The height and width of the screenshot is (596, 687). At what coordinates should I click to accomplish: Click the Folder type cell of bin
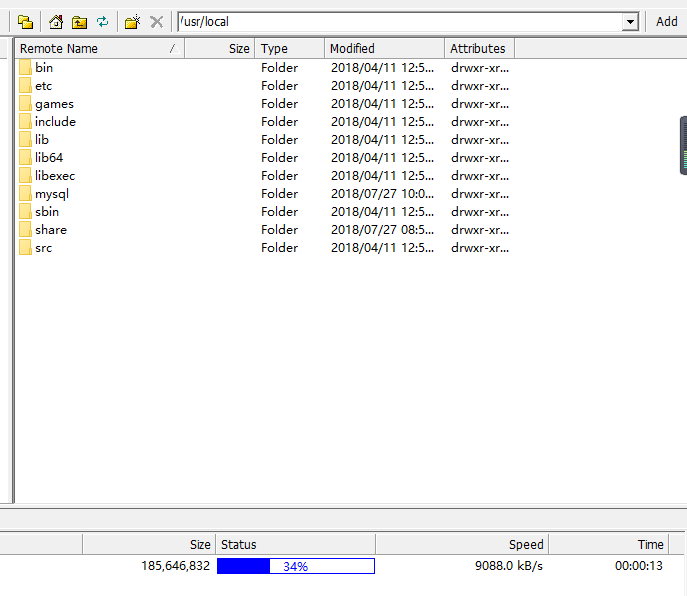pyautogui.click(x=279, y=67)
